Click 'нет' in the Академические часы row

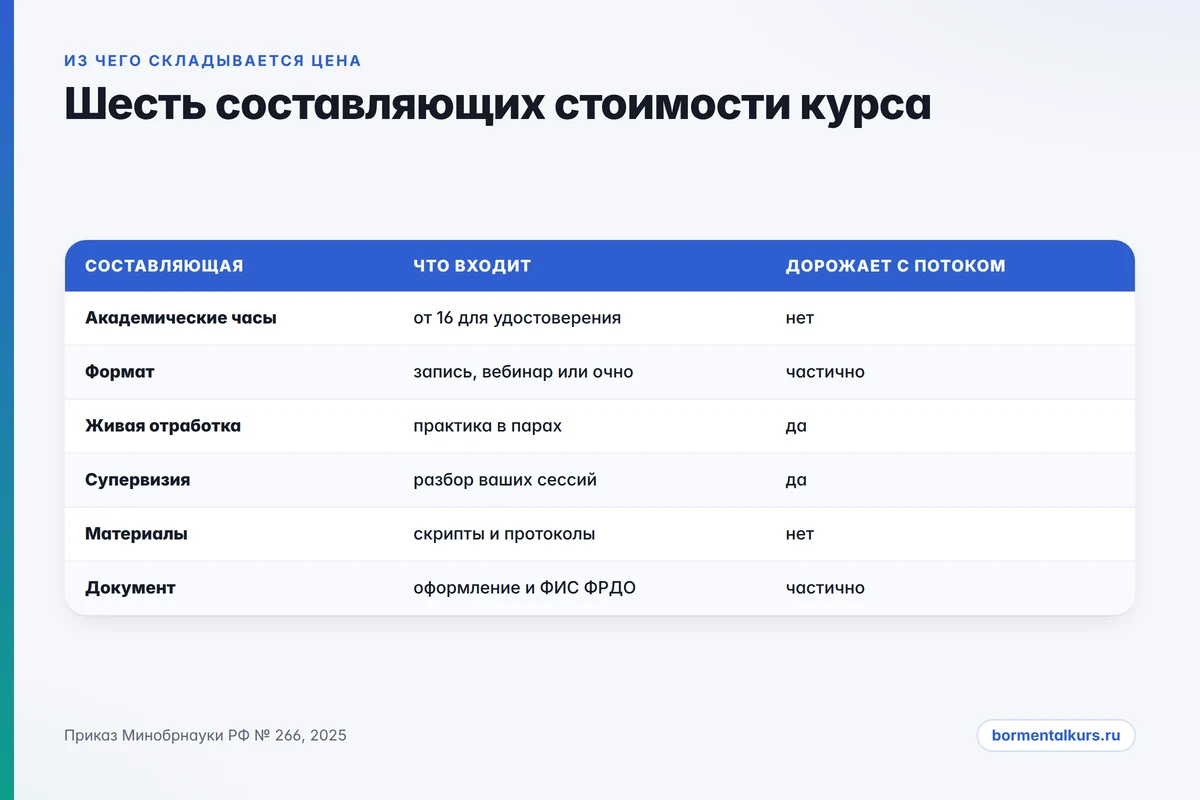(800, 318)
